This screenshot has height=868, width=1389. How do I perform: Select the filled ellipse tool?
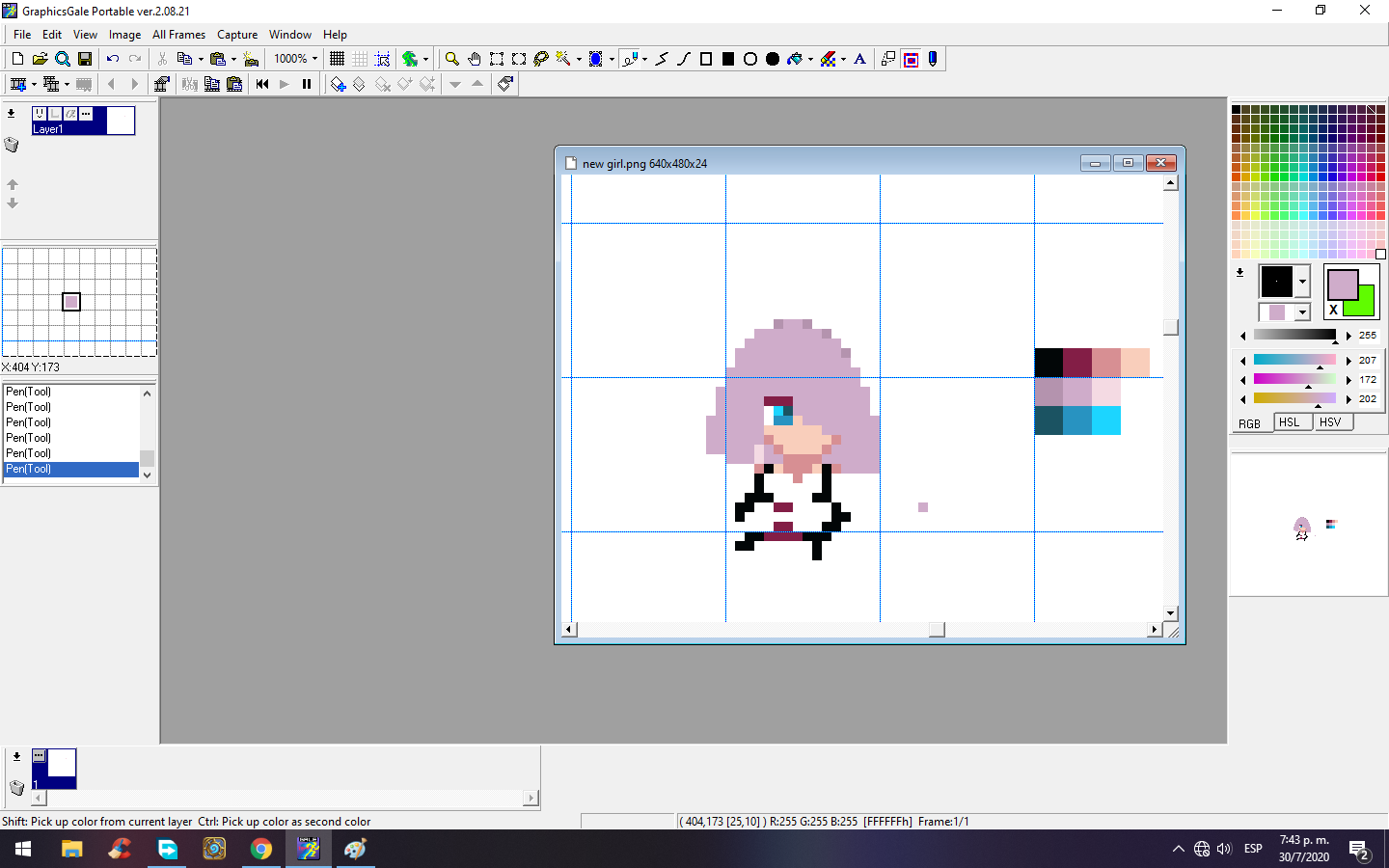pos(773,59)
